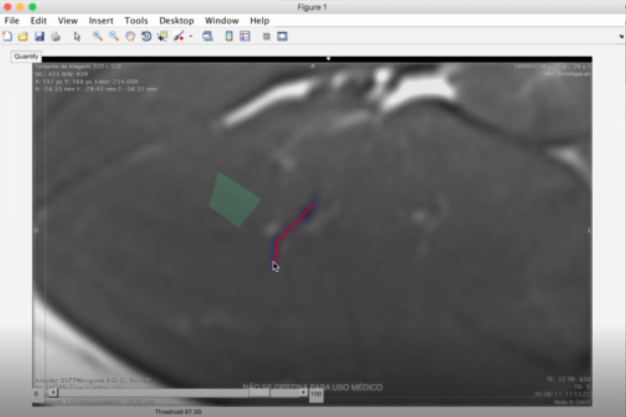Insert a colorbar from the toolbar

tap(229, 36)
